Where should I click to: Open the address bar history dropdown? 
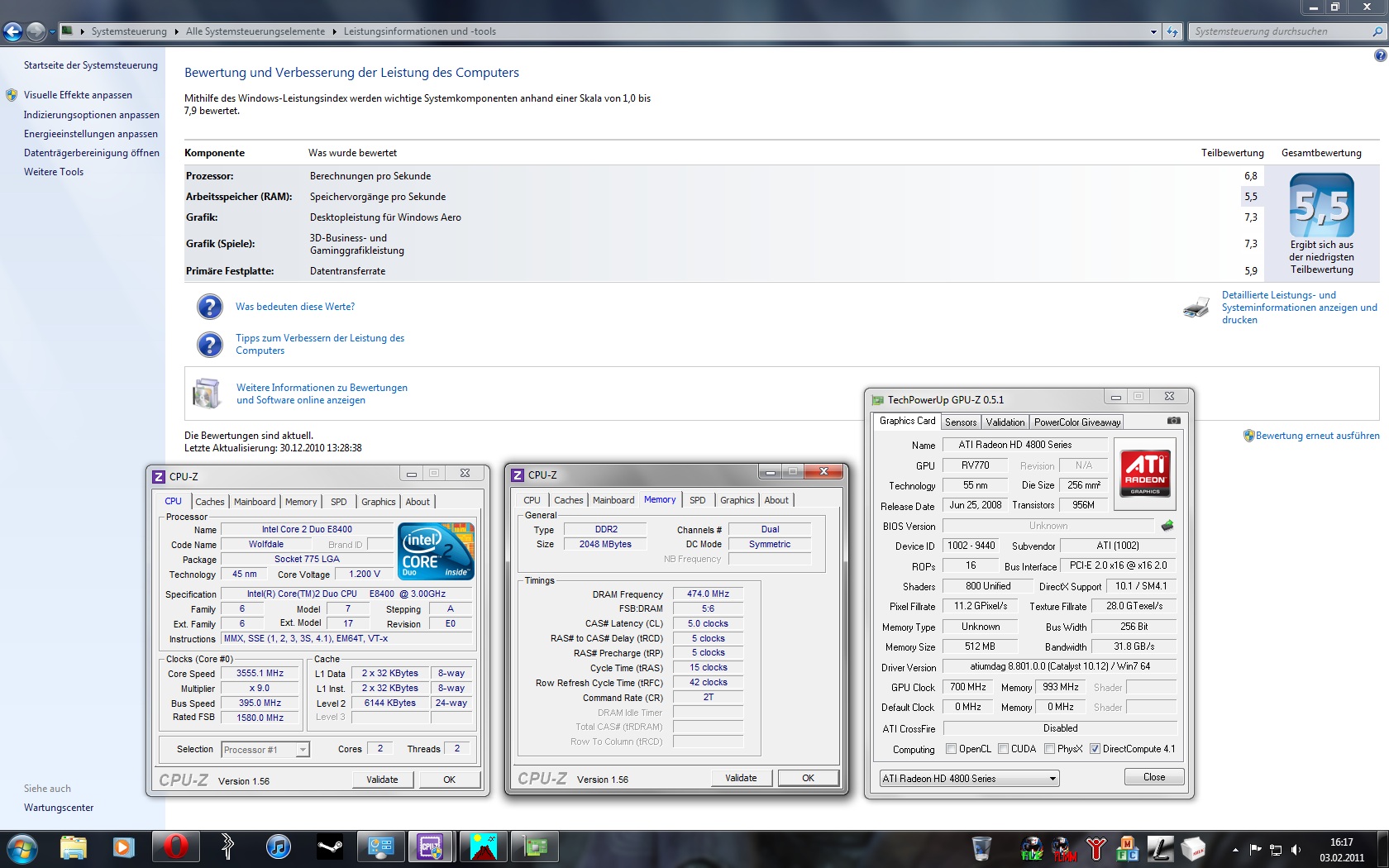[x=1153, y=32]
